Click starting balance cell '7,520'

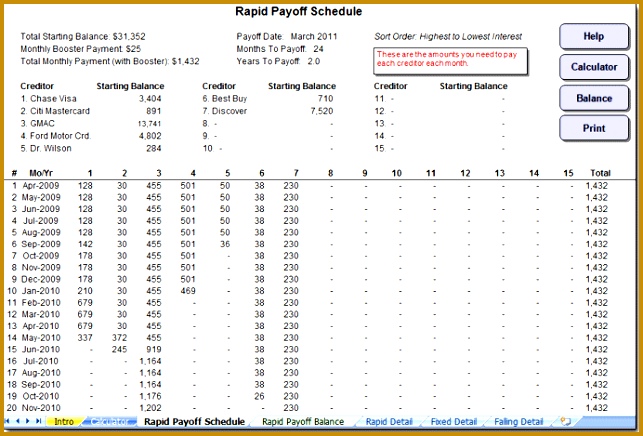[x=322, y=111]
